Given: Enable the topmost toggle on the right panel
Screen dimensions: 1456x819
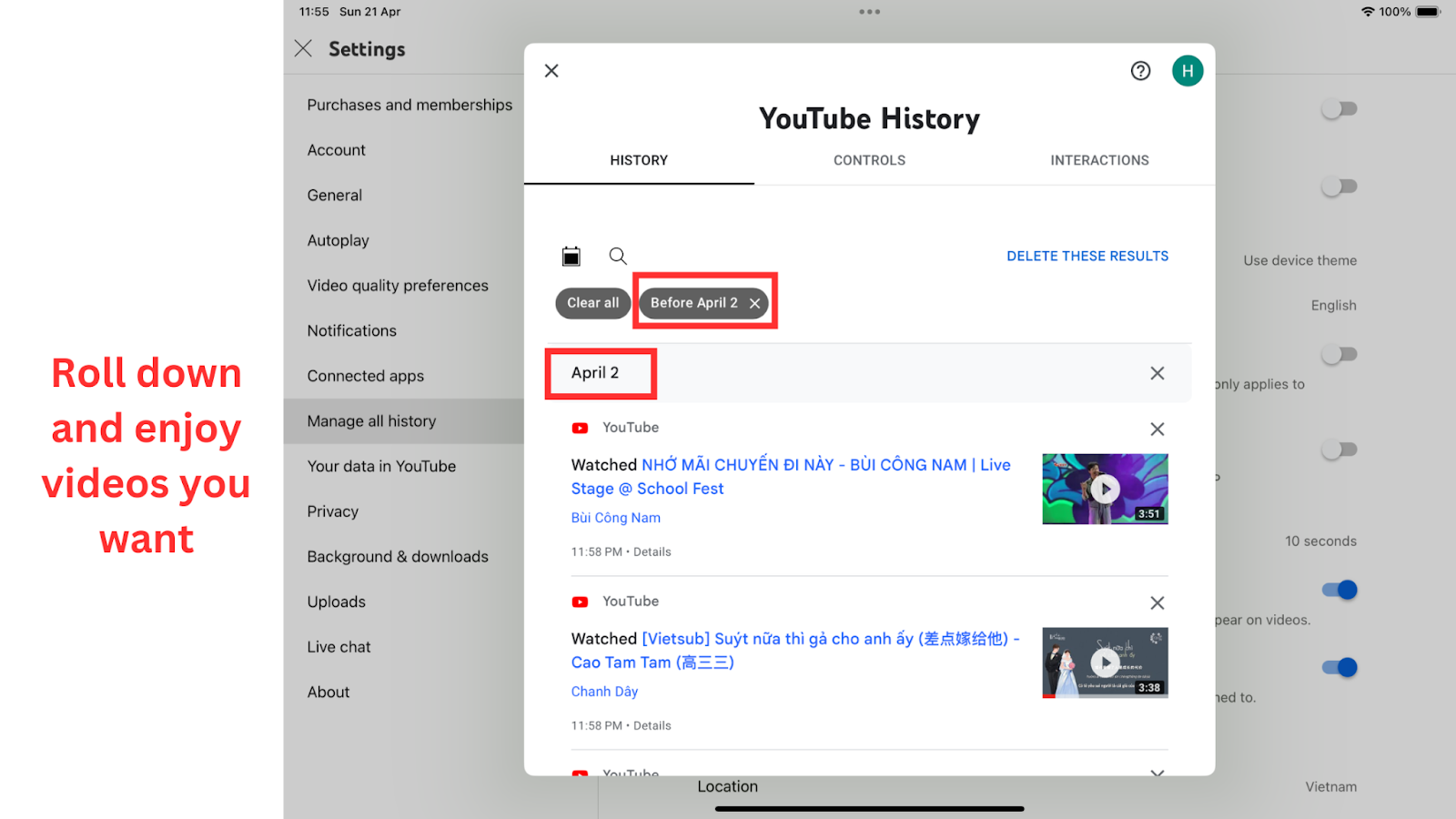Looking at the screenshot, I should point(1338,108).
